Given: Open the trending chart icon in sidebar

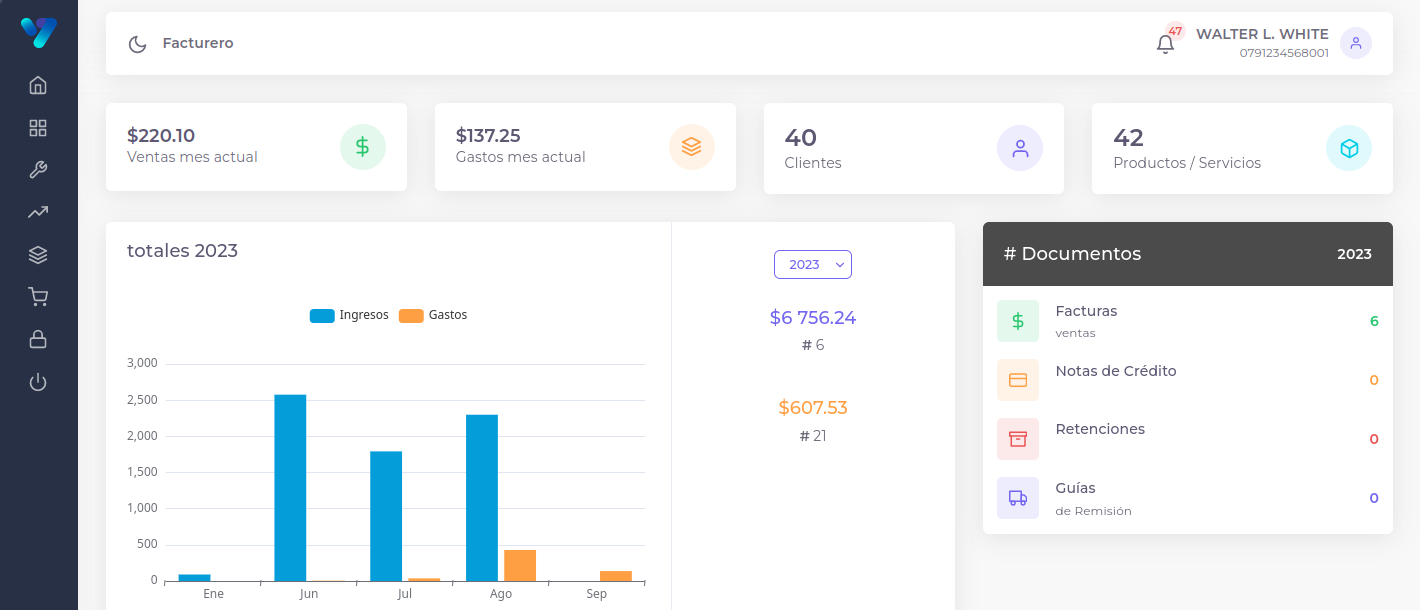Looking at the screenshot, I should pos(38,212).
